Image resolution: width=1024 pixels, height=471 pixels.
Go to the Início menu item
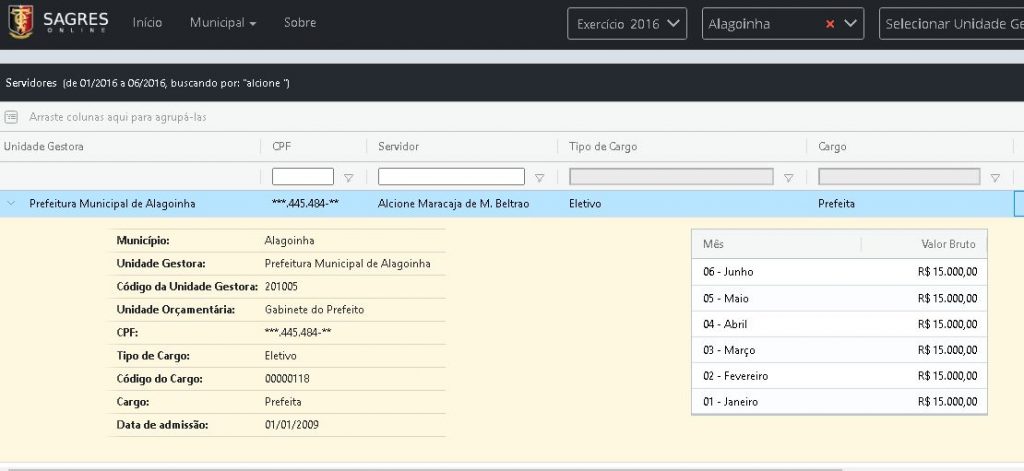147,22
